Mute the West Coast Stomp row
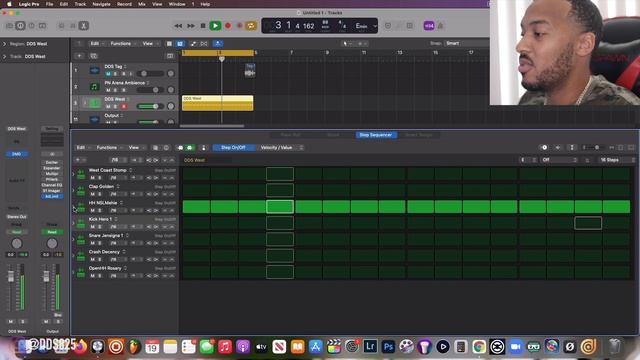Viewport: 640px width, 360px height. [93, 178]
